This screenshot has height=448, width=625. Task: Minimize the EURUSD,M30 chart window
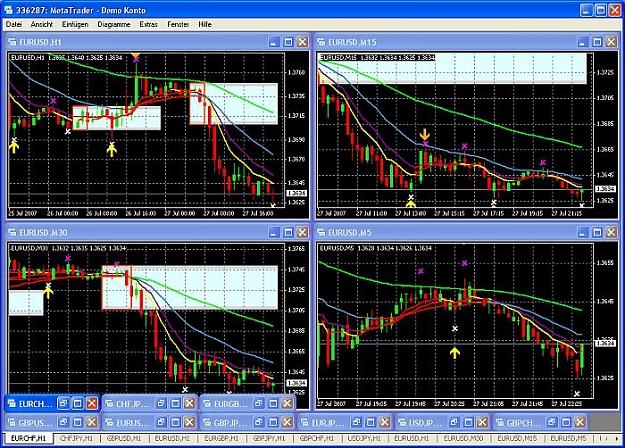coord(274,232)
